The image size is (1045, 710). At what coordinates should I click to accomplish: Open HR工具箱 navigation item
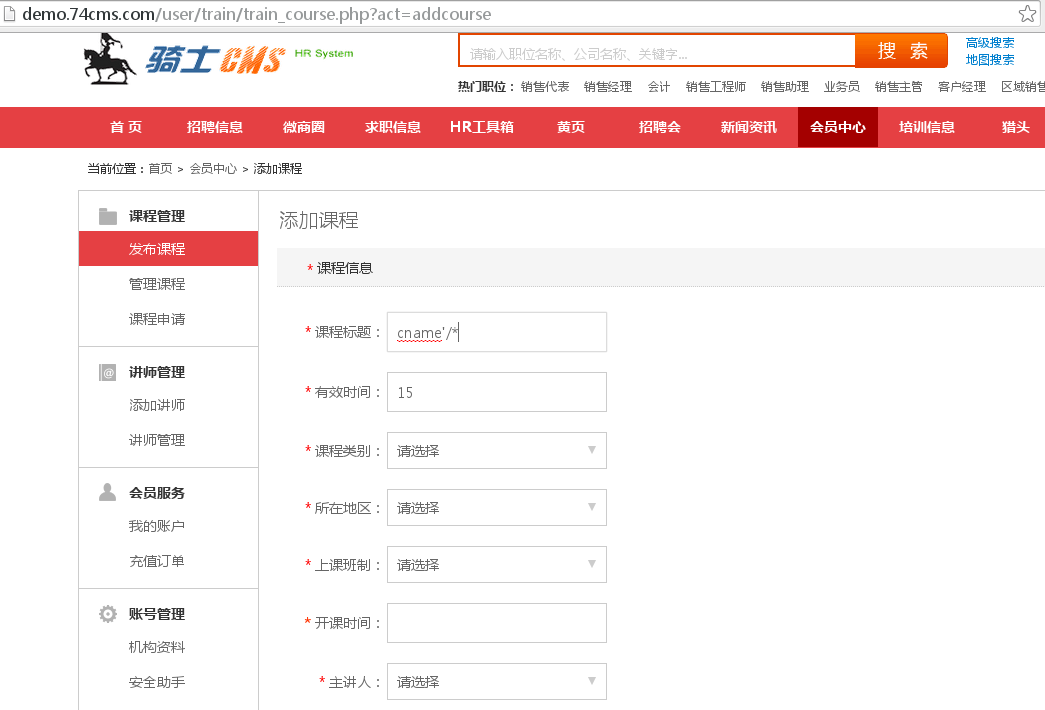pyautogui.click(x=482, y=127)
